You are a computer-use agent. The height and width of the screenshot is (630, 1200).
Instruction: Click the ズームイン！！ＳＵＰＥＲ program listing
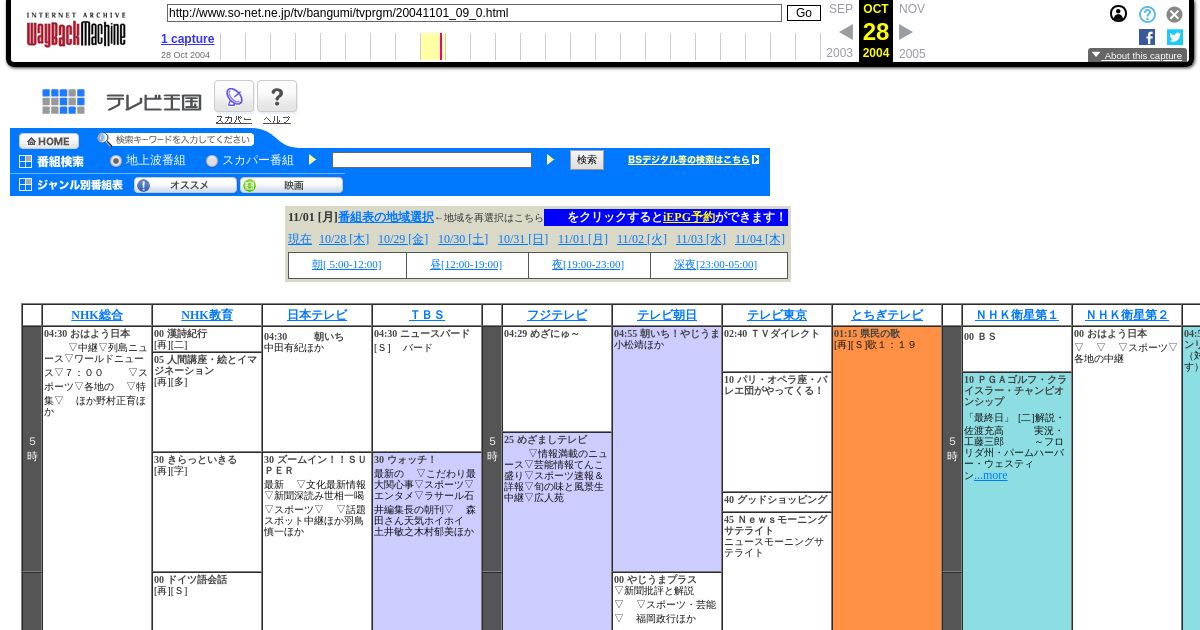(317, 541)
